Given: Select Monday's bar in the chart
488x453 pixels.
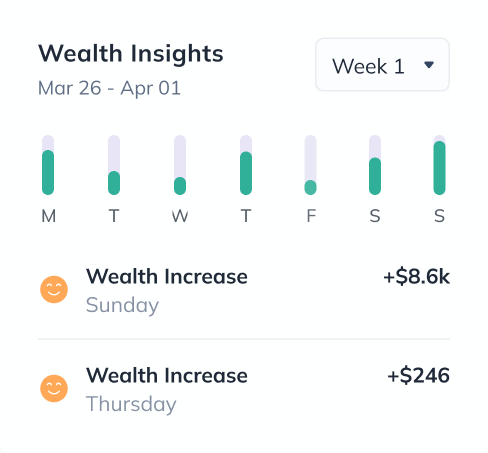Looking at the screenshot, I should click(48, 165).
